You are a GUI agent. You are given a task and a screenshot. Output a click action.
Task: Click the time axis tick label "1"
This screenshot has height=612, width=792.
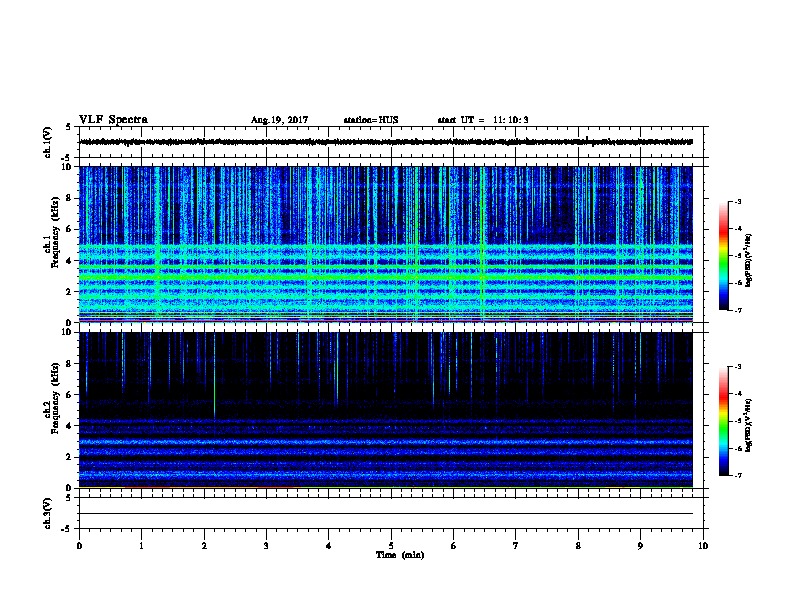tap(141, 546)
